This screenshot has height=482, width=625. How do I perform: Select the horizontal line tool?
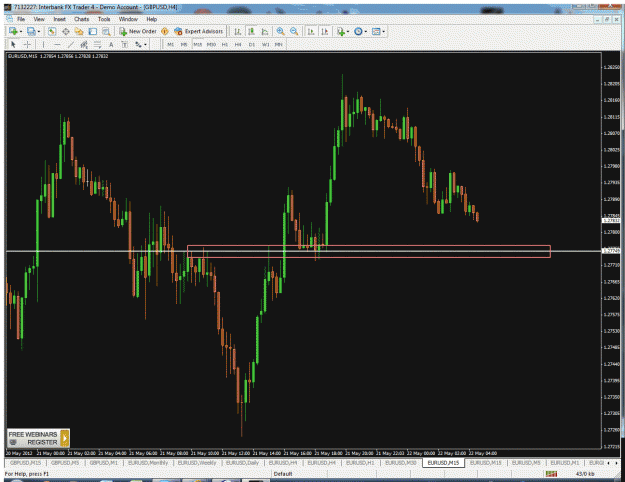[57, 44]
